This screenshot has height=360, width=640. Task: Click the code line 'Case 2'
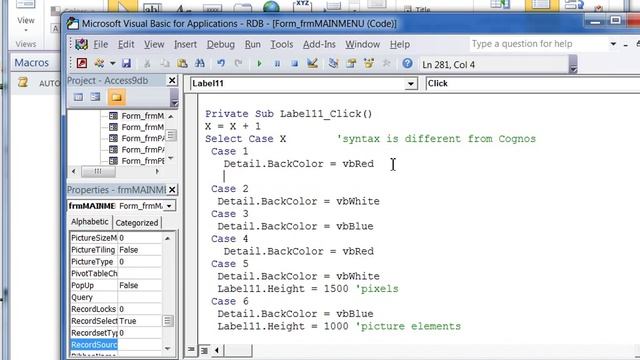(x=229, y=189)
